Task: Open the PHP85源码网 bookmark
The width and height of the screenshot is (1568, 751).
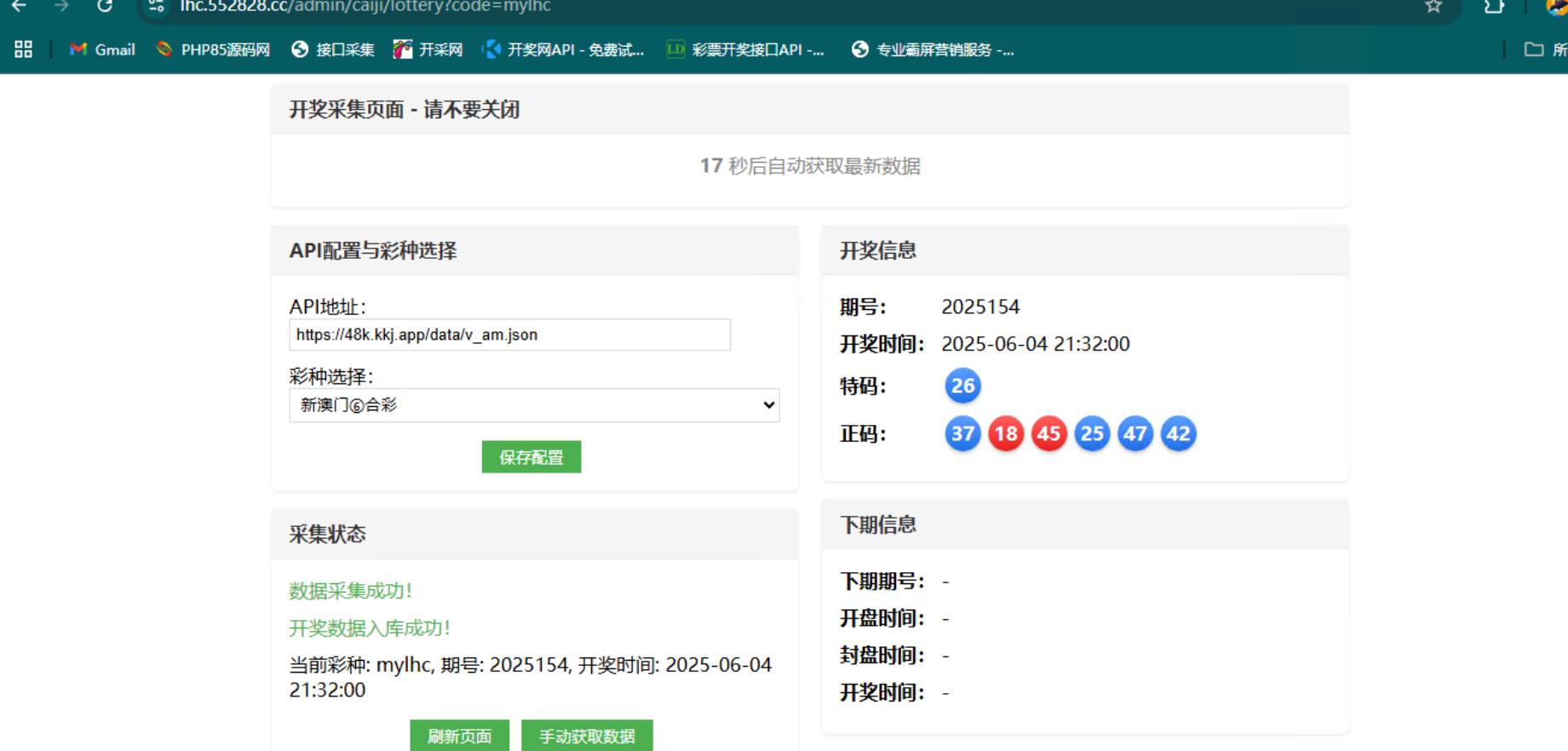Action: click(x=213, y=49)
